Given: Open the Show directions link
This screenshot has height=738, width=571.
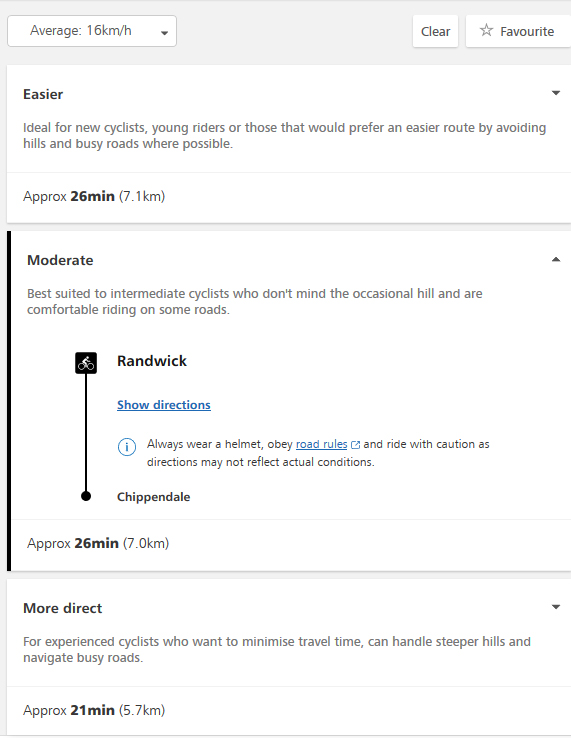Looking at the screenshot, I should pos(164,405).
